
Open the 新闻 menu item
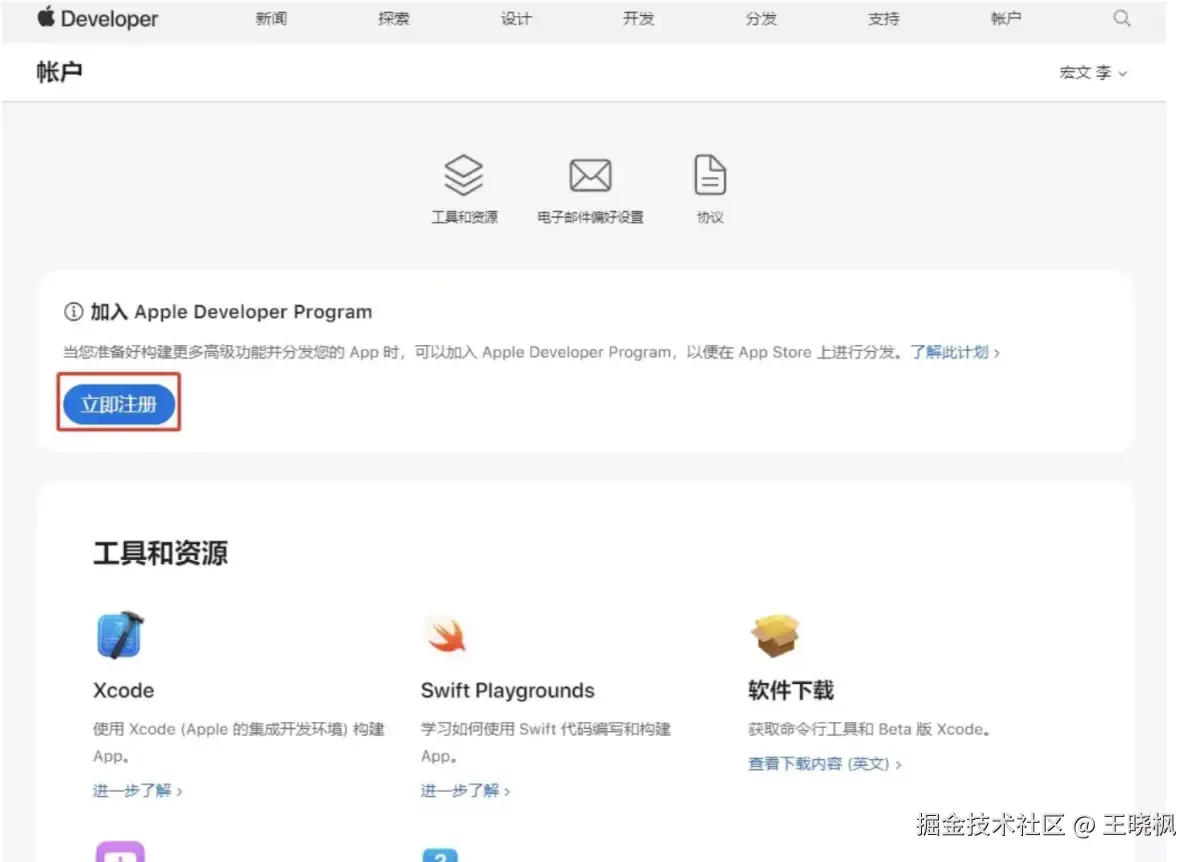pyautogui.click(x=271, y=19)
